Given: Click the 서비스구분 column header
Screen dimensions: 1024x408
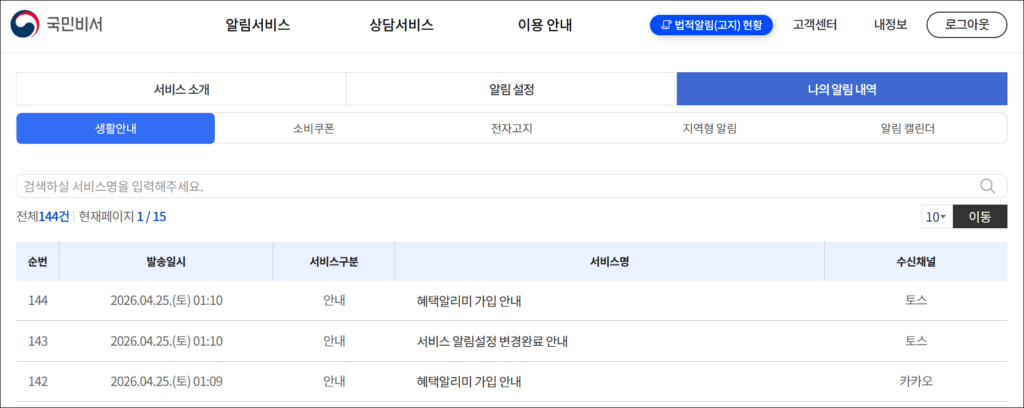Looking at the screenshot, I should click(x=334, y=262).
